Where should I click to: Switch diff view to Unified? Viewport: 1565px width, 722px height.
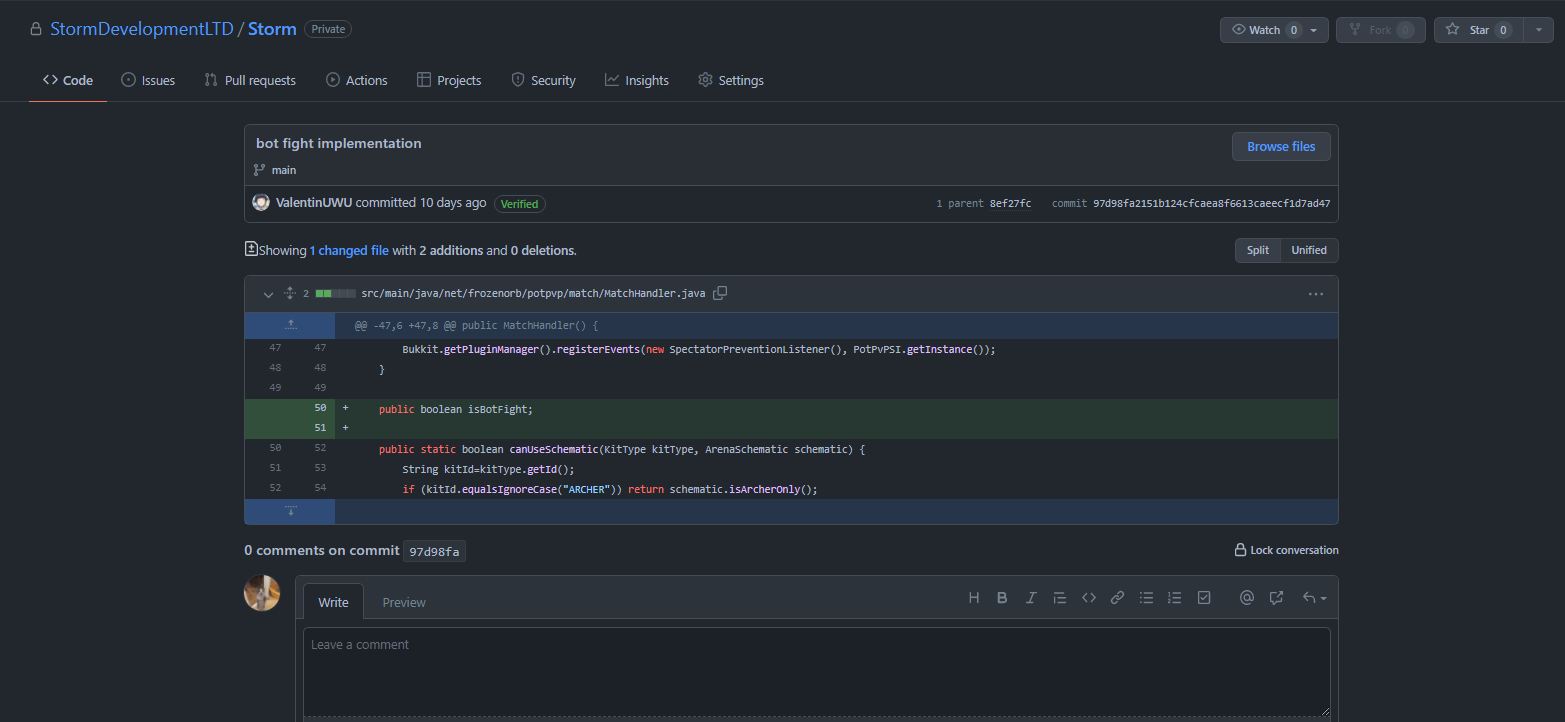point(1308,250)
